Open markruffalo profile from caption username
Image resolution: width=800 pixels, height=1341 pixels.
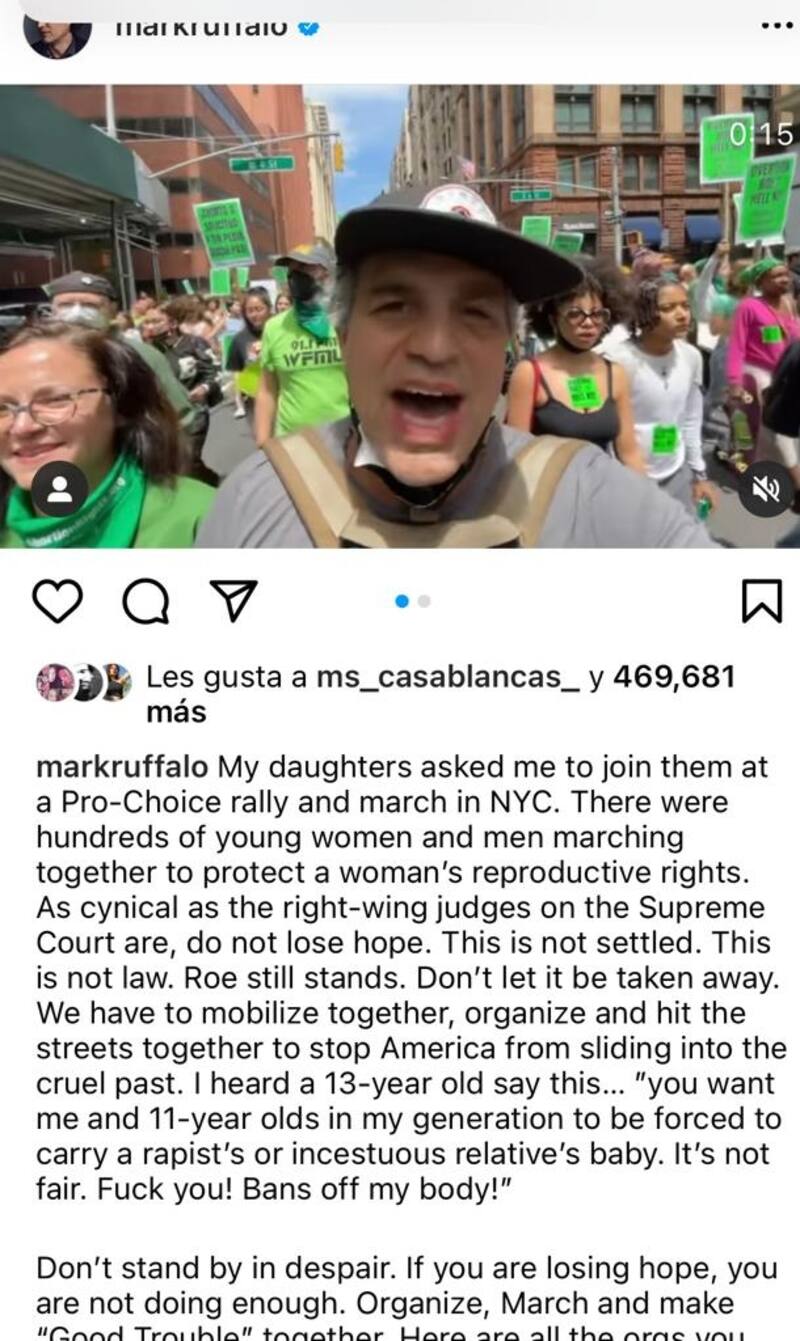123,768
